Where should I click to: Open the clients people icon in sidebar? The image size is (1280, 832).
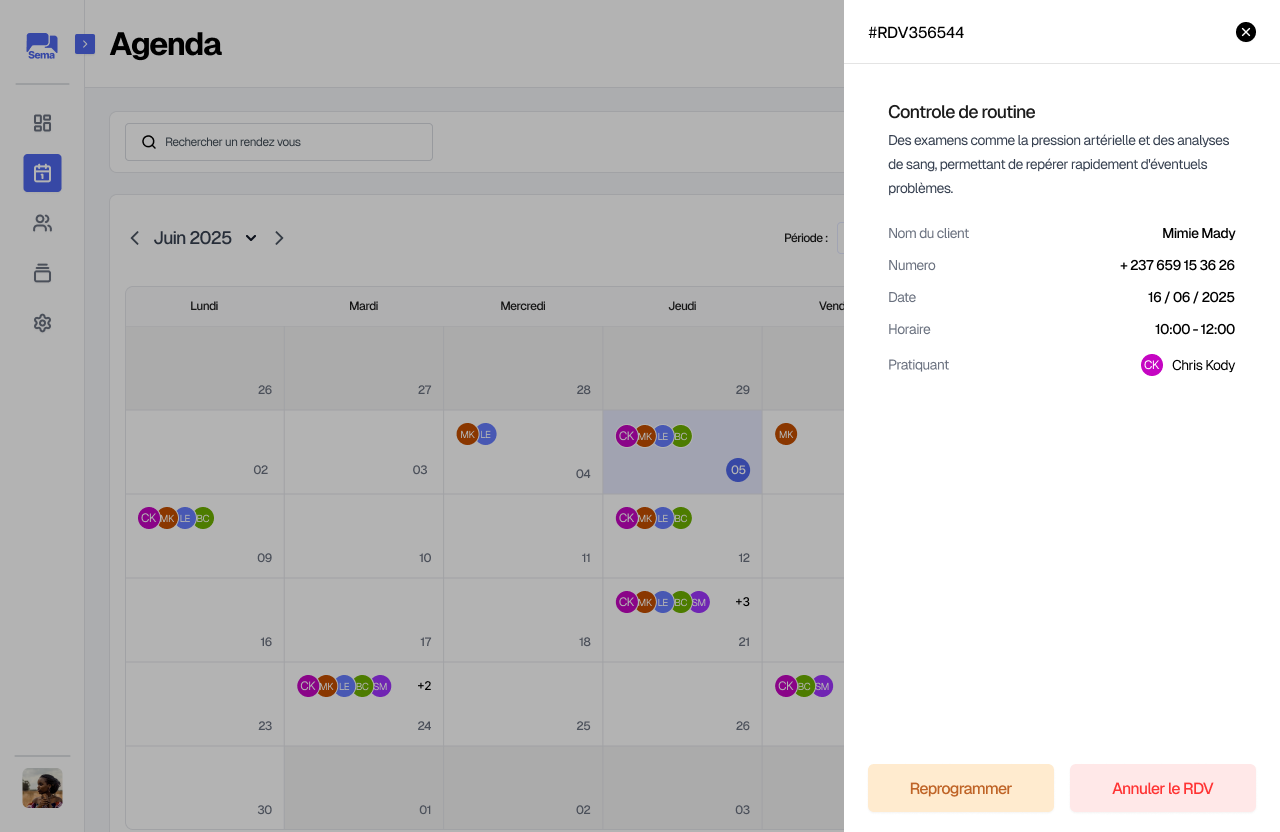point(42,223)
